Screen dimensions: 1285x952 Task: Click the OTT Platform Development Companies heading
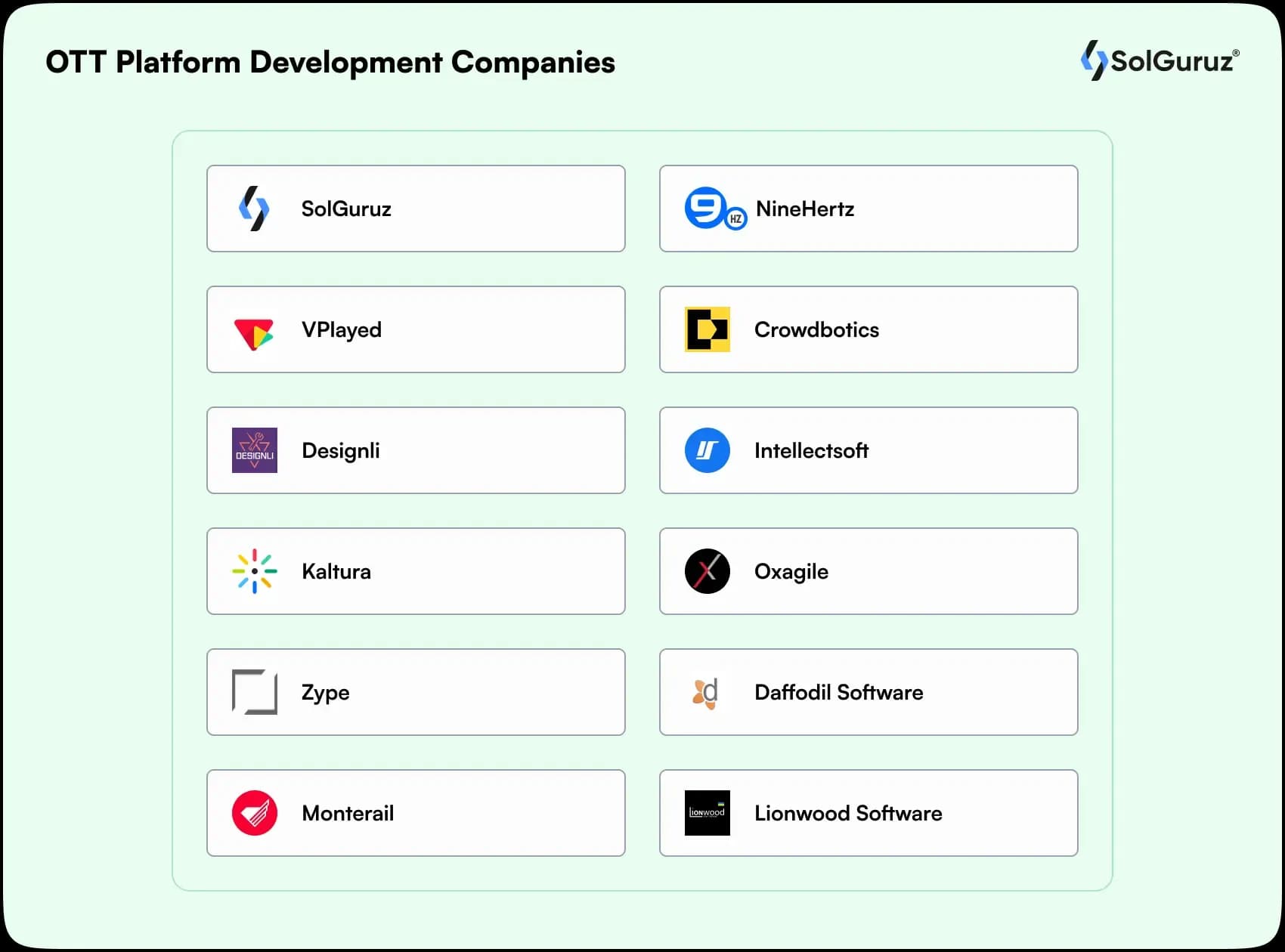330,63
